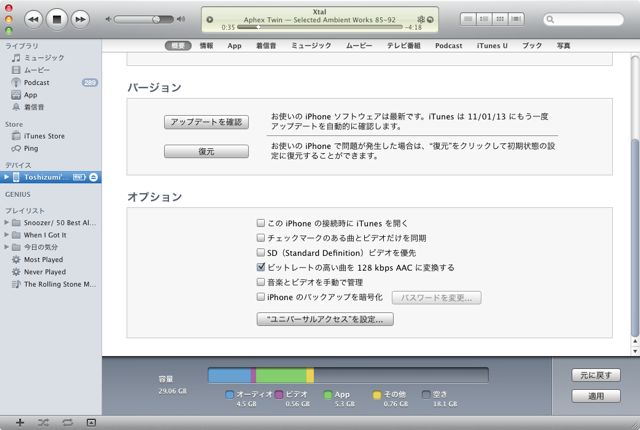The width and height of the screenshot is (640, 430).
Task: Click the rewind previous track button
Action: [x=33, y=19]
